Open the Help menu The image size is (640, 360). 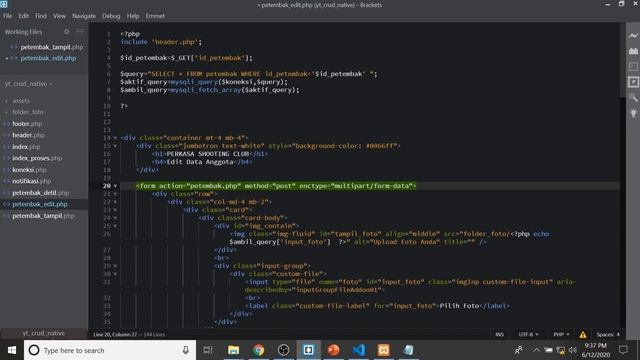coord(133,16)
